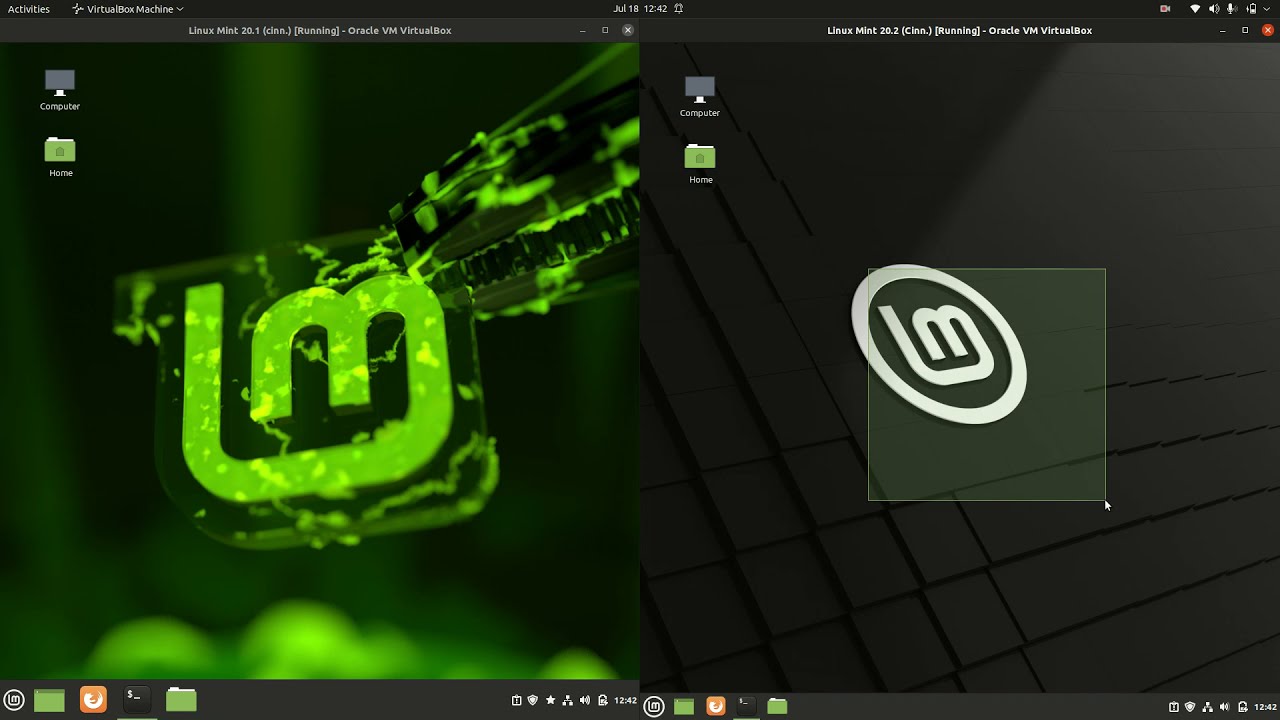This screenshot has width=1280, height=720.
Task: Click volume icon in Mint 20.2 tray
Action: click(x=1224, y=707)
